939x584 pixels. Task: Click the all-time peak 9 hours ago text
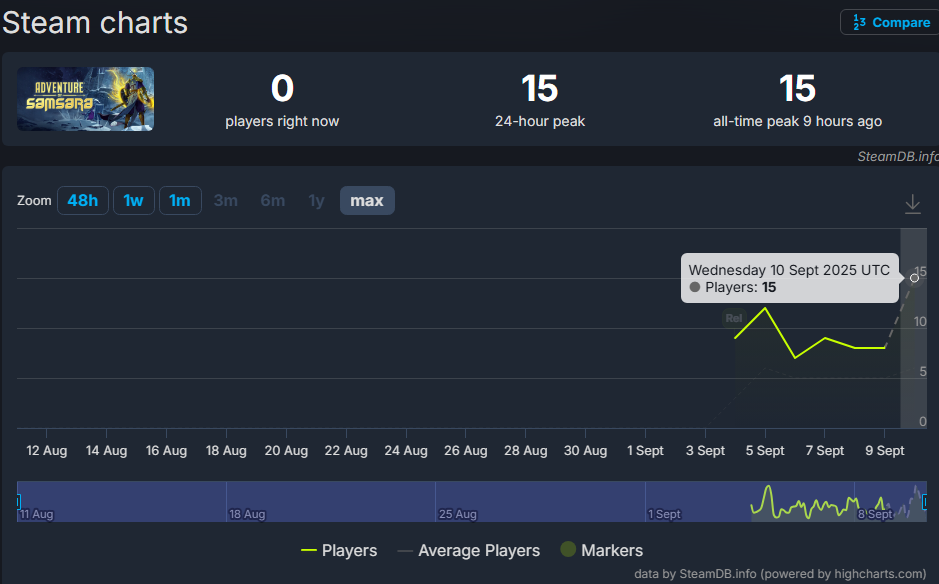tap(797, 121)
